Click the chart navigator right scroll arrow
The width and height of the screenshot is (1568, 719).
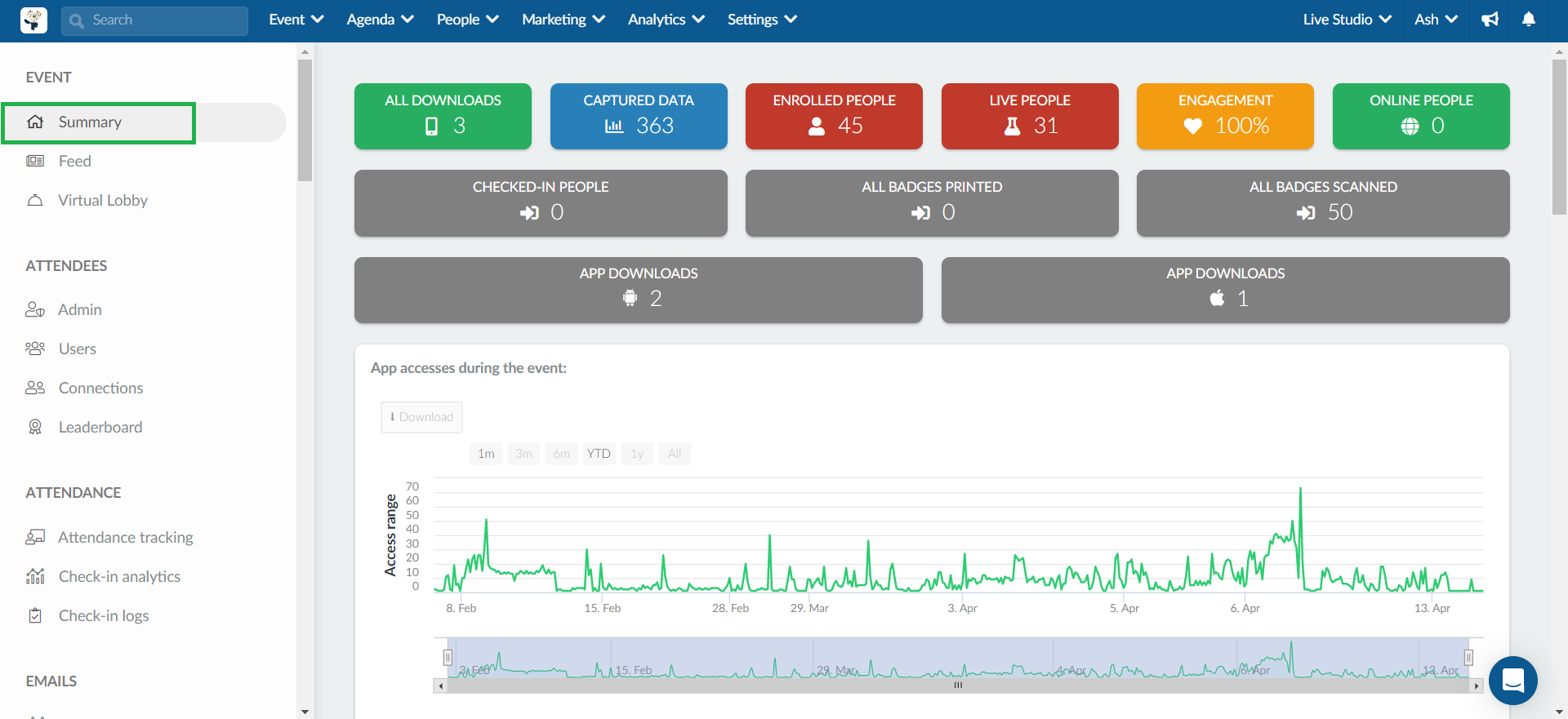pyautogui.click(x=1477, y=686)
